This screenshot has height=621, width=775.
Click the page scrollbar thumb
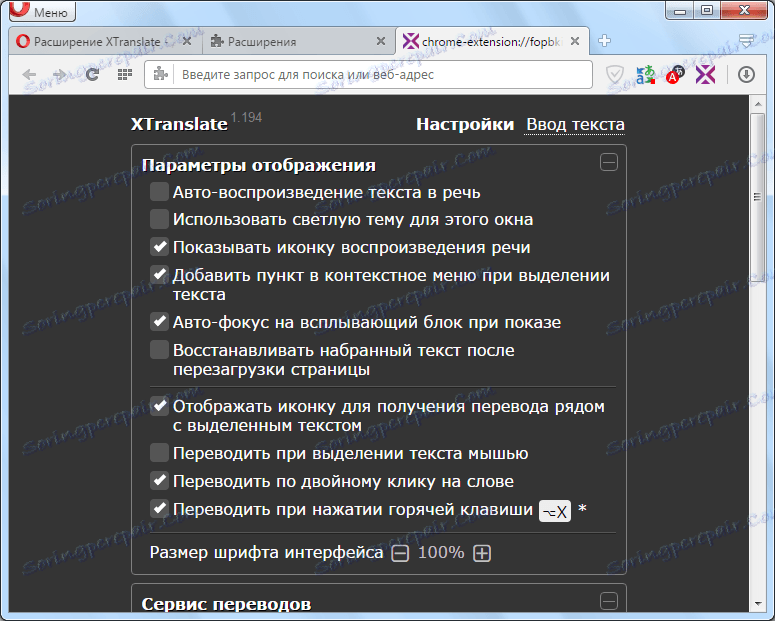[757, 198]
